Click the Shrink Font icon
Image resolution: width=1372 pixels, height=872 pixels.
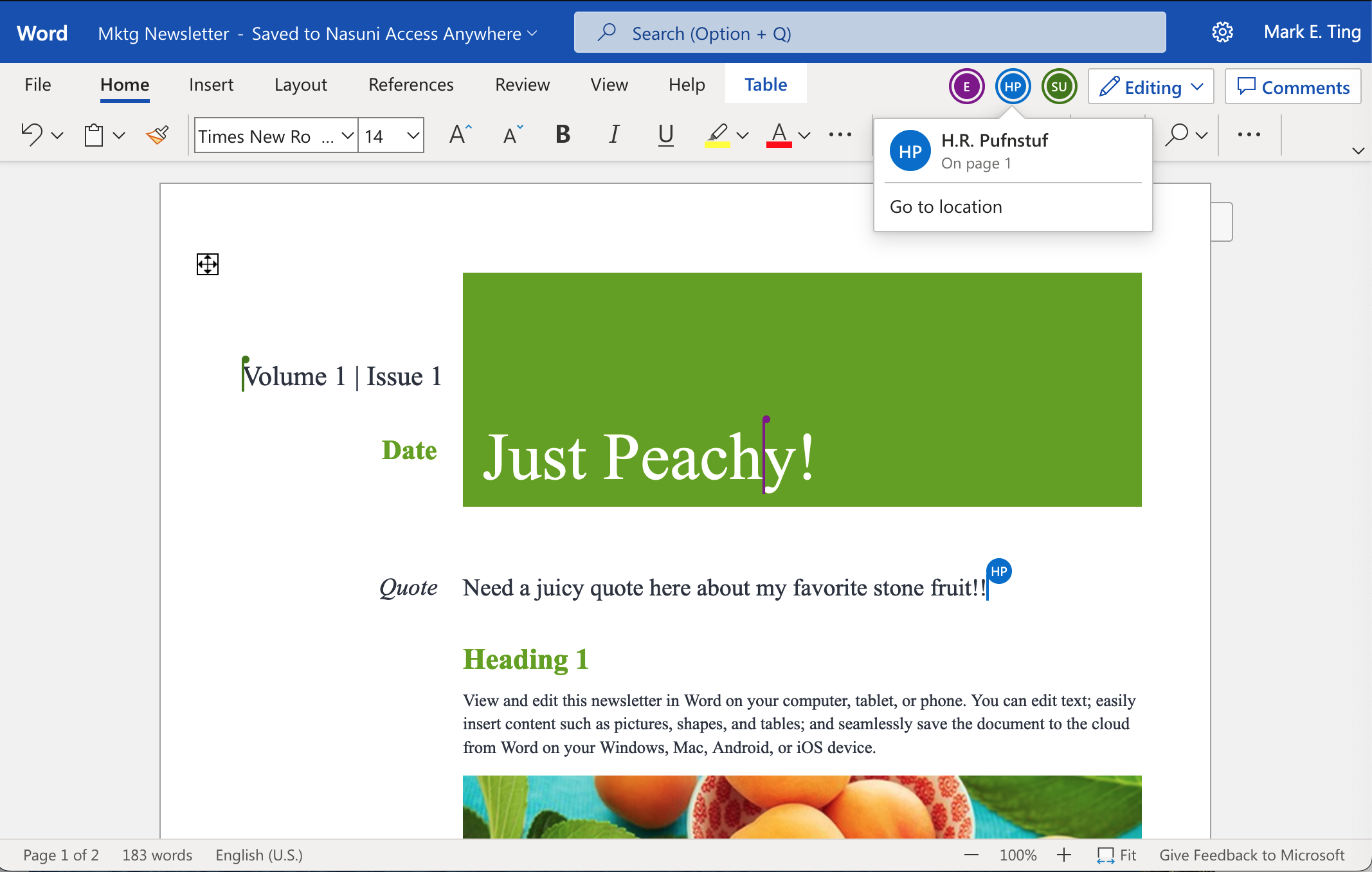(512, 134)
